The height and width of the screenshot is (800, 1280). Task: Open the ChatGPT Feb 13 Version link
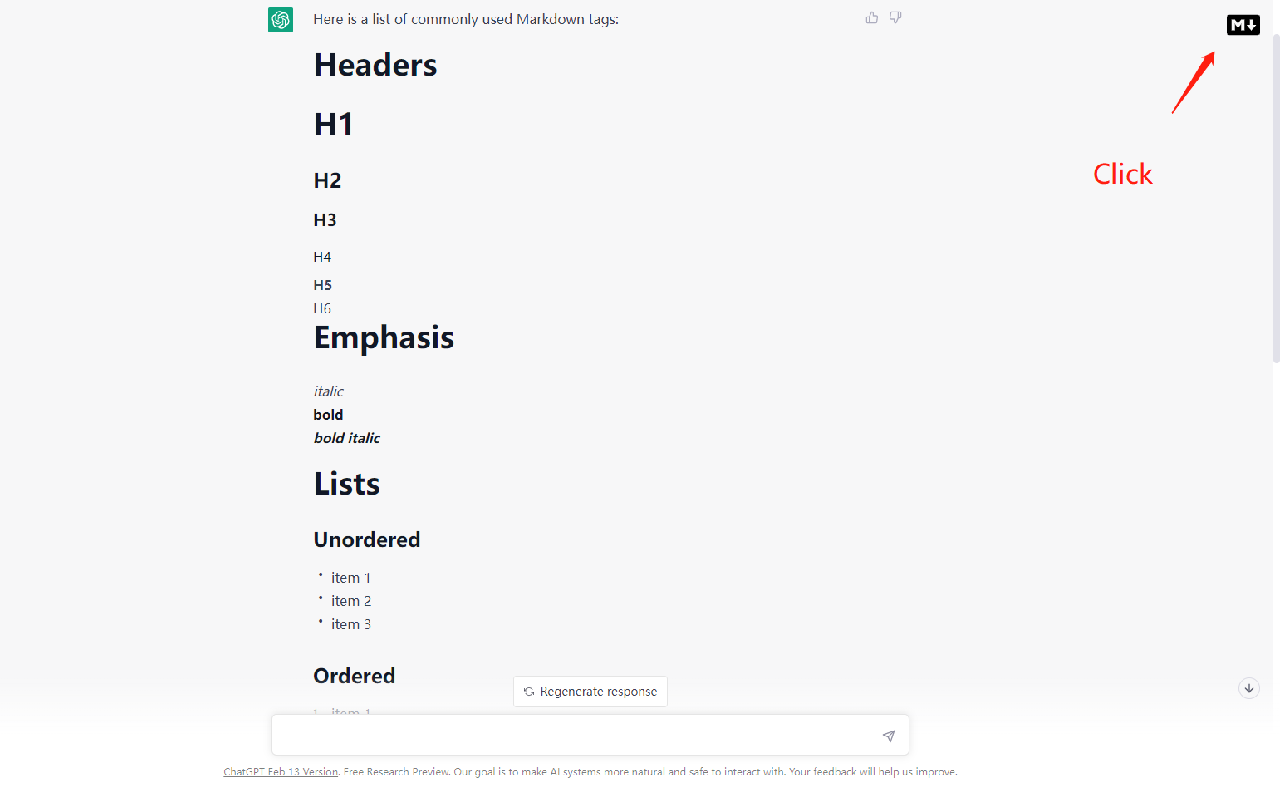[x=280, y=771]
